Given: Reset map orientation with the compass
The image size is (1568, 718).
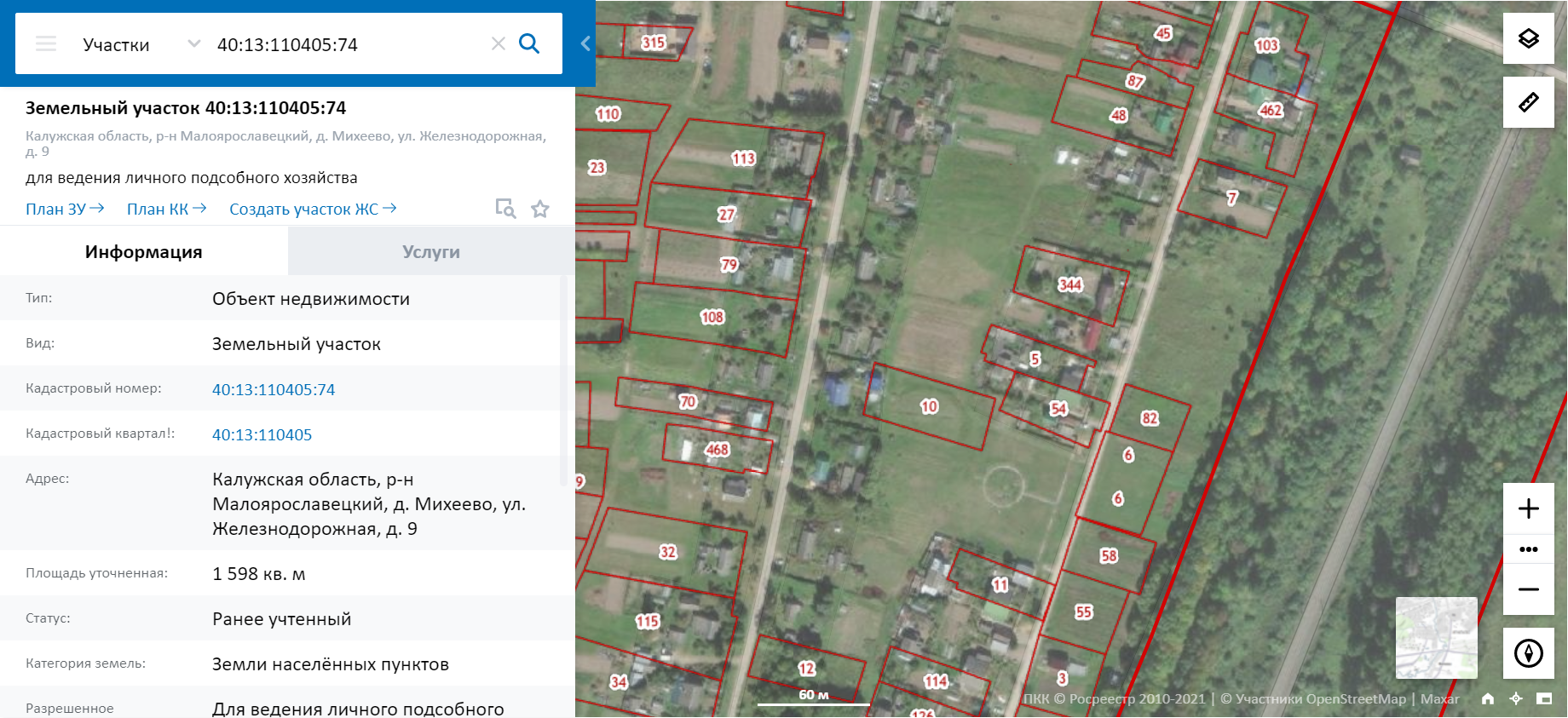Looking at the screenshot, I should point(1529,653).
